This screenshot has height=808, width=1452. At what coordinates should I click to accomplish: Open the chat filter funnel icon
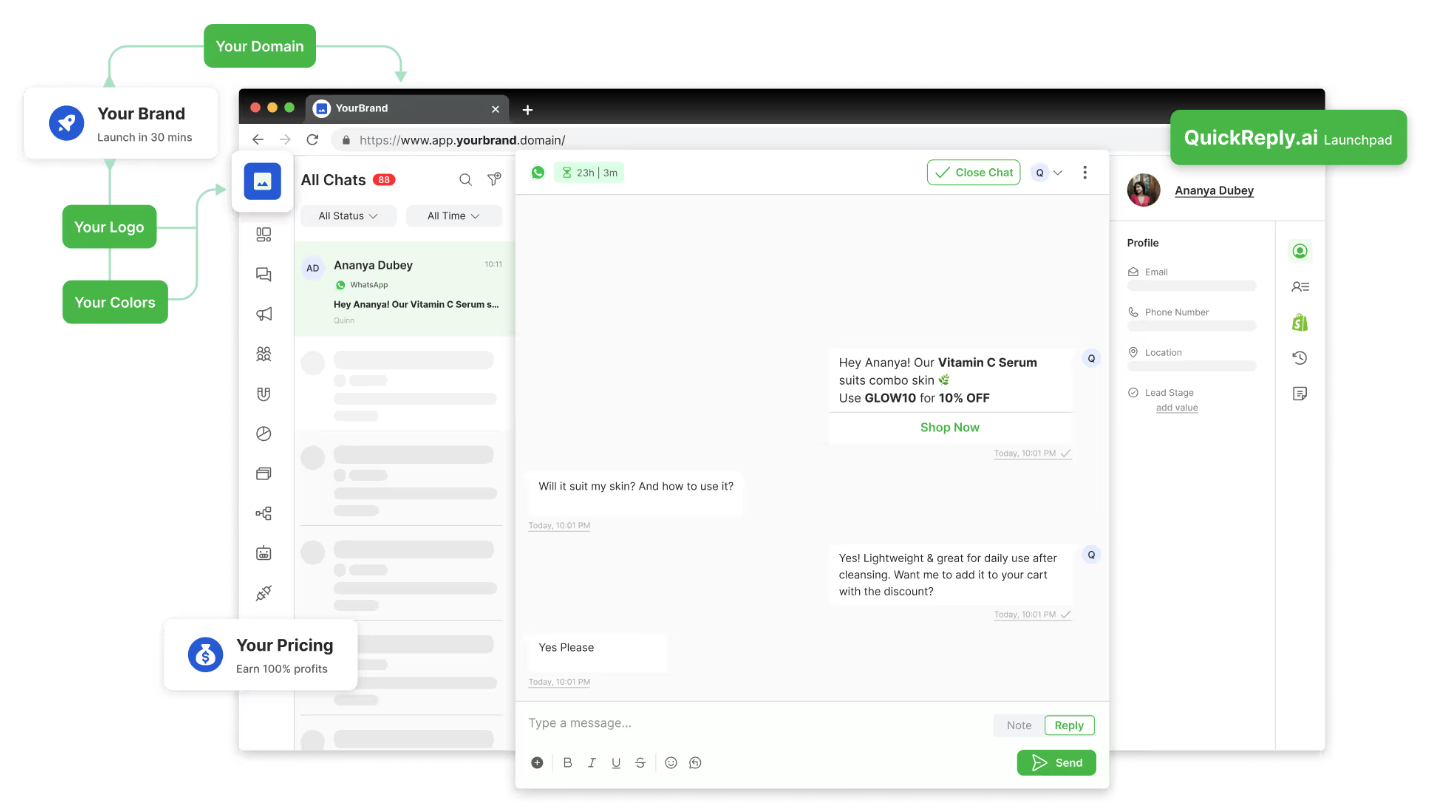(494, 180)
